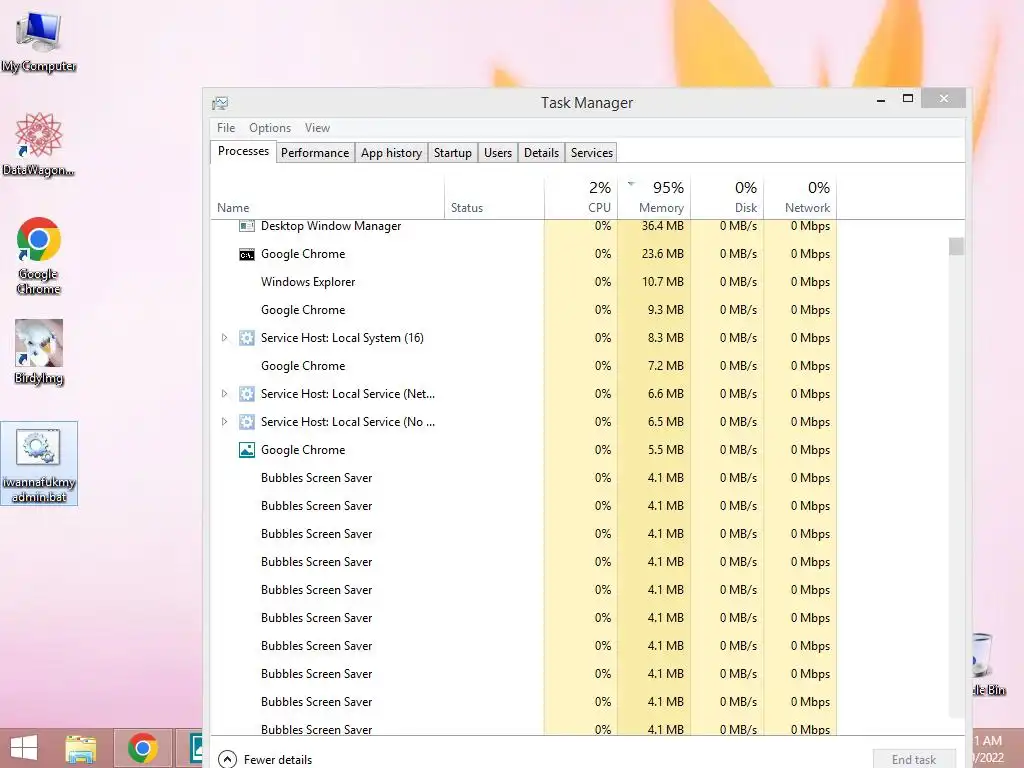Image resolution: width=1024 pixels, height=768 pixels.
Task: Switch to the Services tab
Action: point(592,153)
